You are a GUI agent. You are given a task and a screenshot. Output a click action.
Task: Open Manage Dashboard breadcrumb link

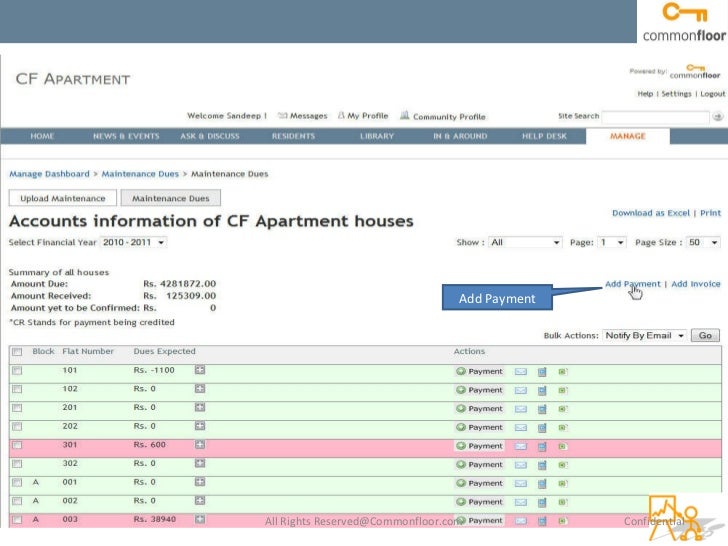point(49,174)
